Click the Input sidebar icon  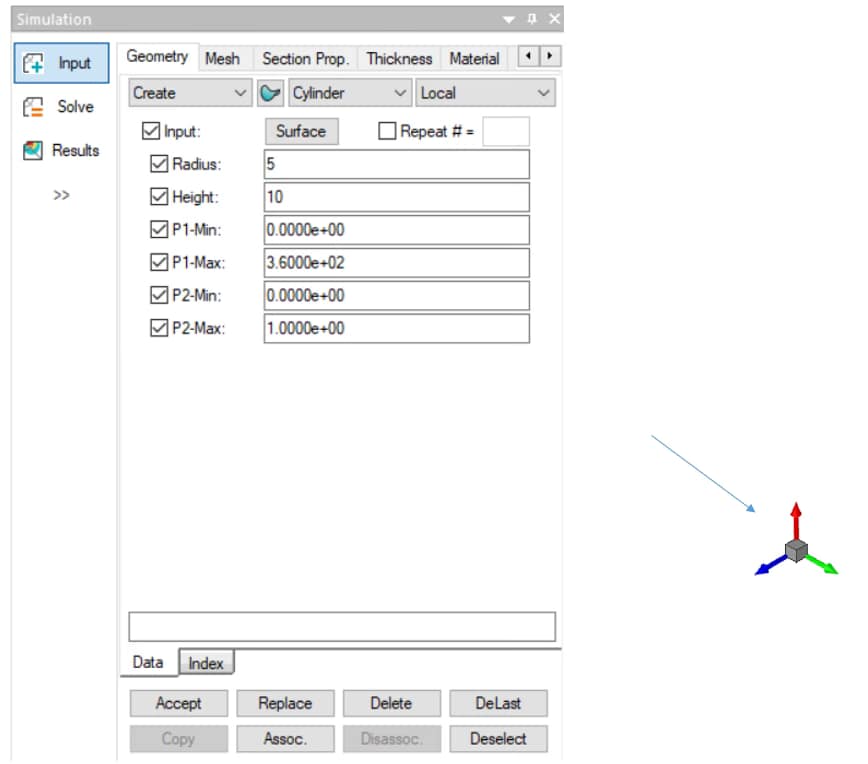tap(35, 63)
